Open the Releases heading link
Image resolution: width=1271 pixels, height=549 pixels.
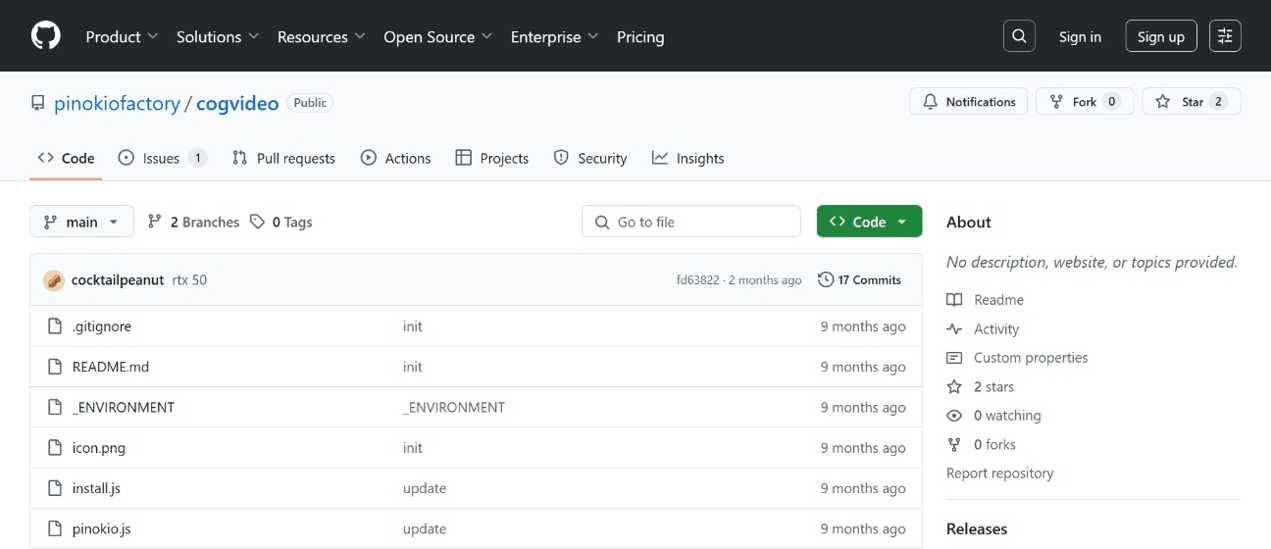(977, 529)
